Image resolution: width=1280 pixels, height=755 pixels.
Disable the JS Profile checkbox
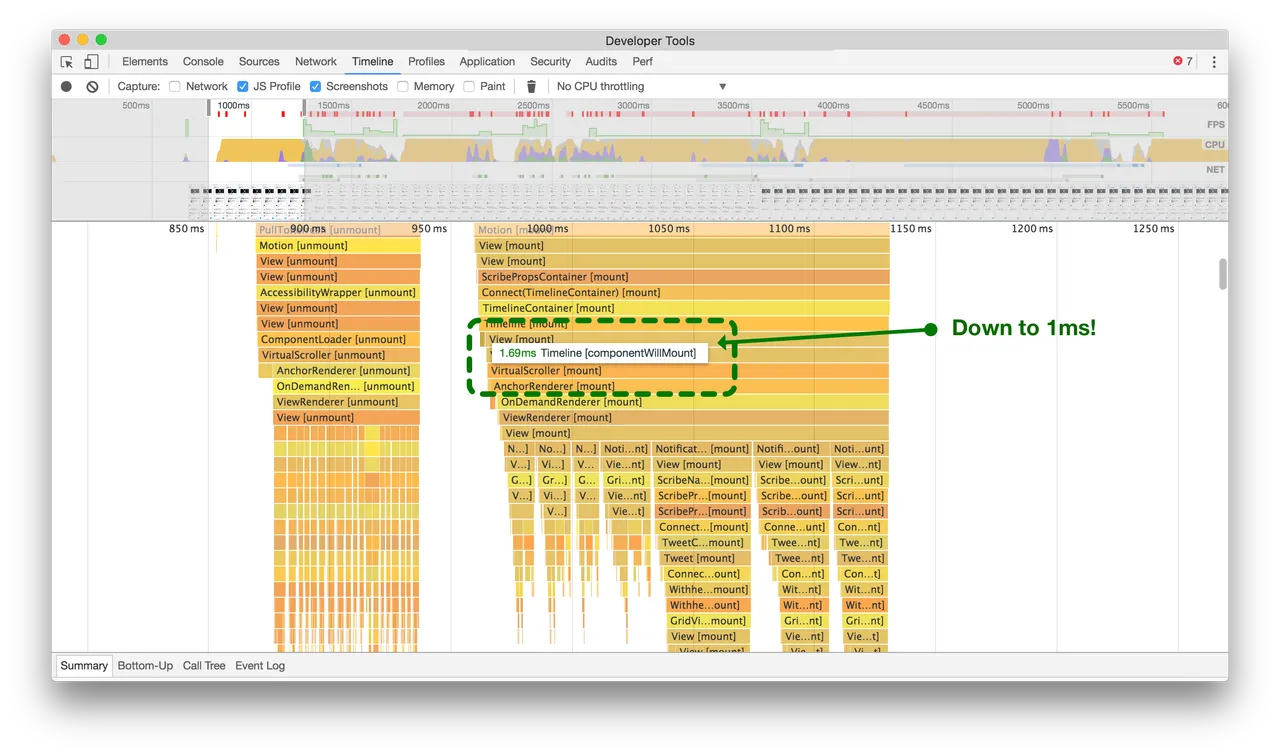pyautogui.click(x=242, y=86)
